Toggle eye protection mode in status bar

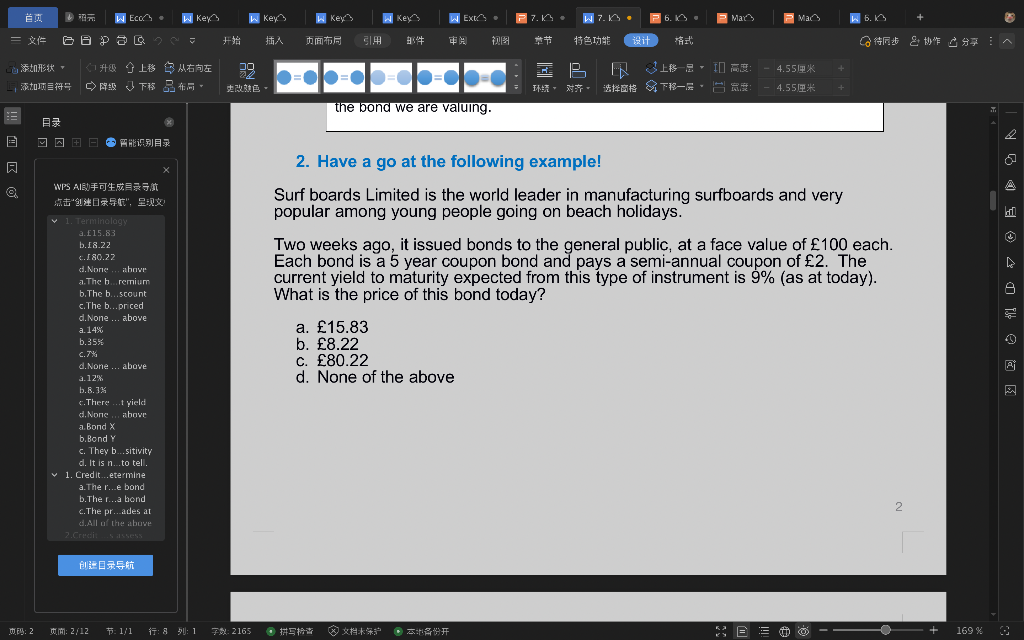click(x=803, y=631)
